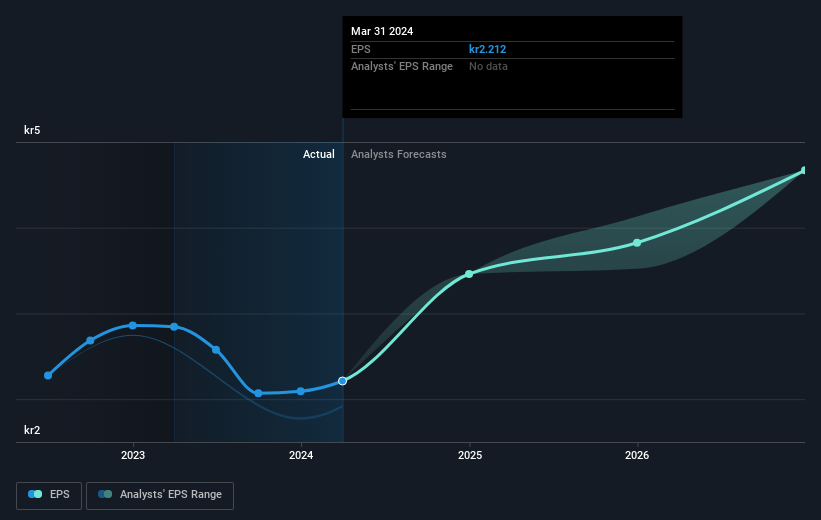Click the kr5 y-axis label
The height and width of the screenshot is (520, 821).
tap(32, 130)
